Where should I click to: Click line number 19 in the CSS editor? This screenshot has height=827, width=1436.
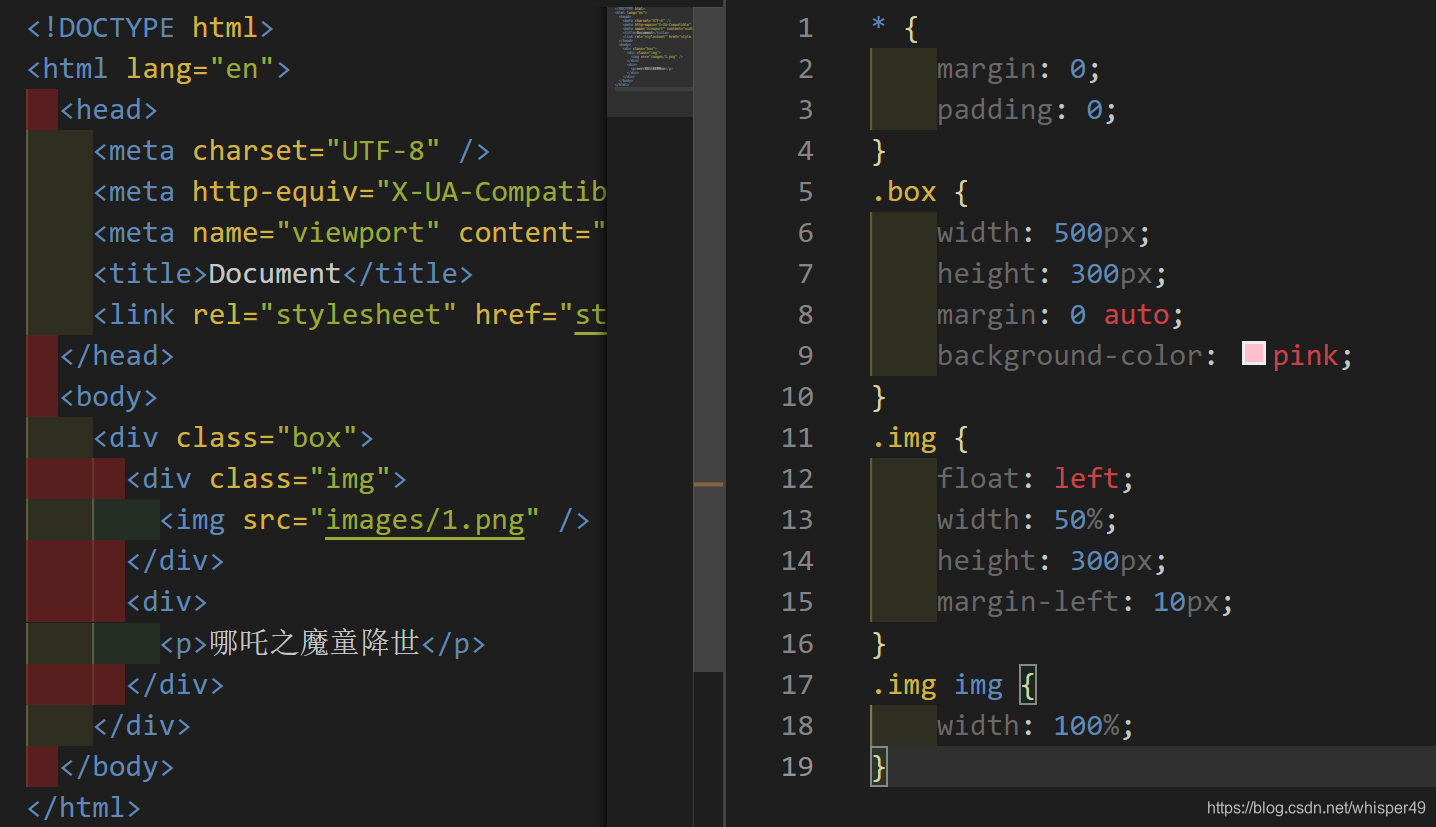click(x=797, y=766)
